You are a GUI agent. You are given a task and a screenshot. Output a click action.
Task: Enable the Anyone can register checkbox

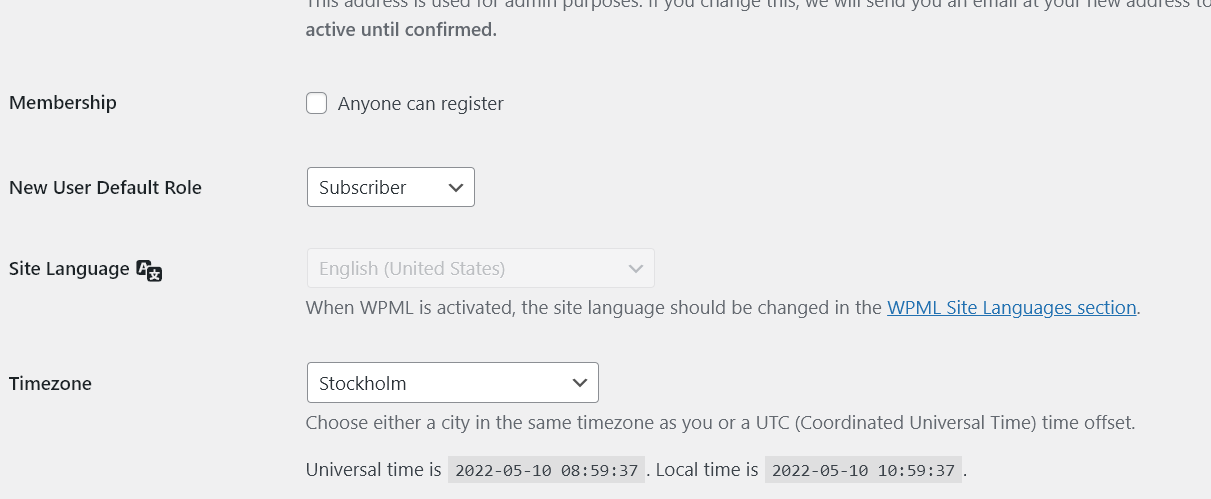click(x=317, y=103)
